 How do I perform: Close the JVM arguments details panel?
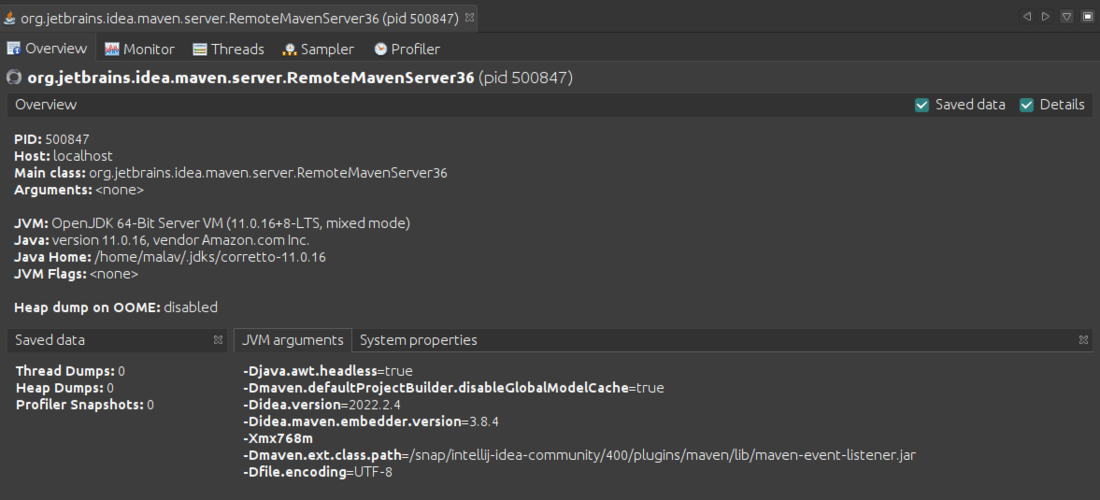[x=1083, y=340]
